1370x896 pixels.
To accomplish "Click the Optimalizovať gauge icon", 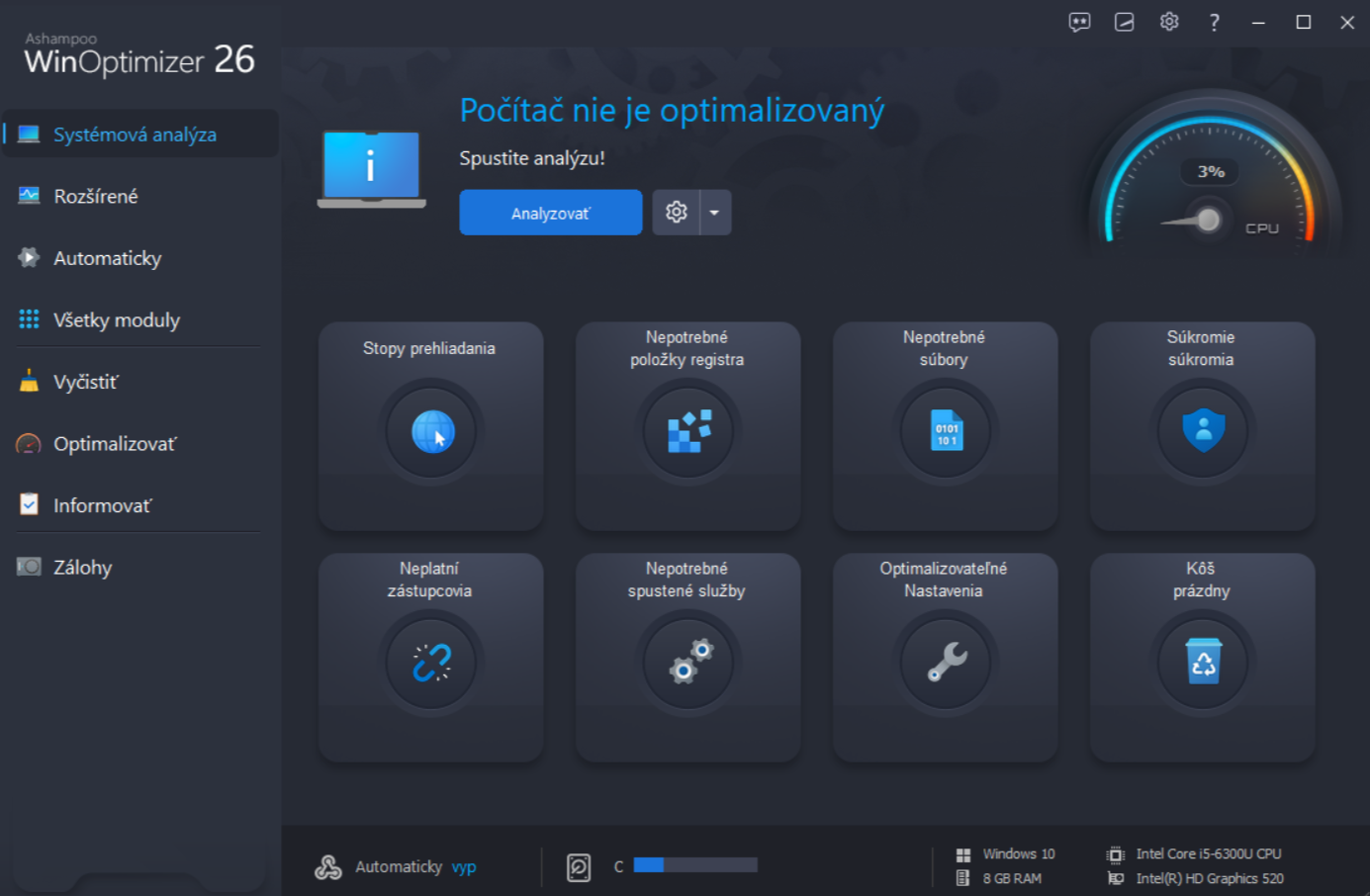I will click(29, 444).
